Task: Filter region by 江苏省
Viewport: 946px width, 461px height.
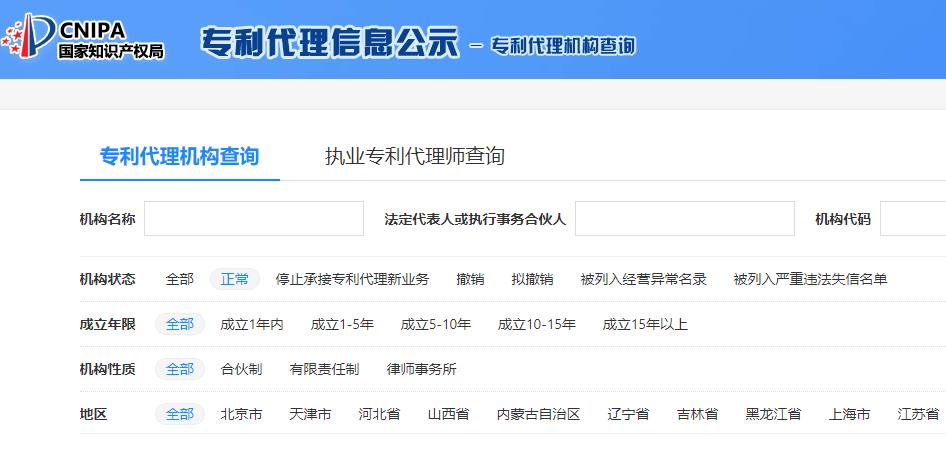Action: pyautogui.click(x=918, y=415)
